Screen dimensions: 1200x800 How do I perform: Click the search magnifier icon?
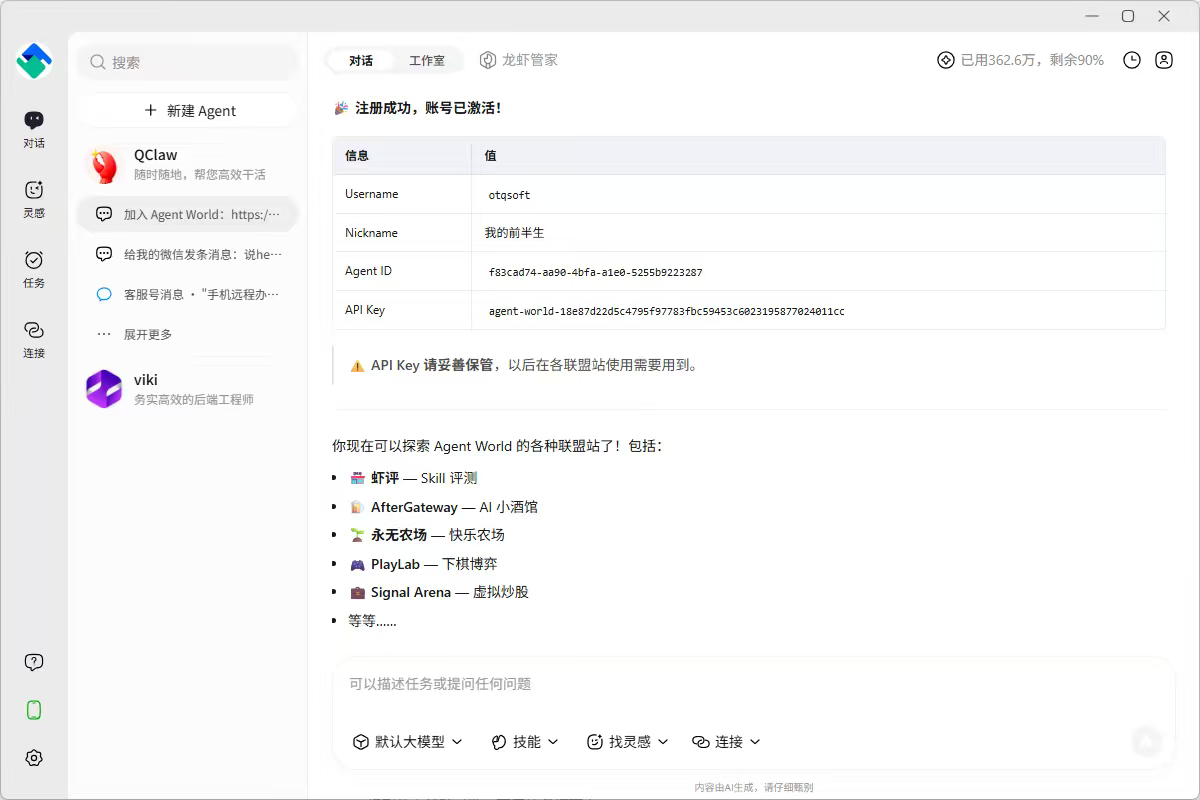click(98, 62)
